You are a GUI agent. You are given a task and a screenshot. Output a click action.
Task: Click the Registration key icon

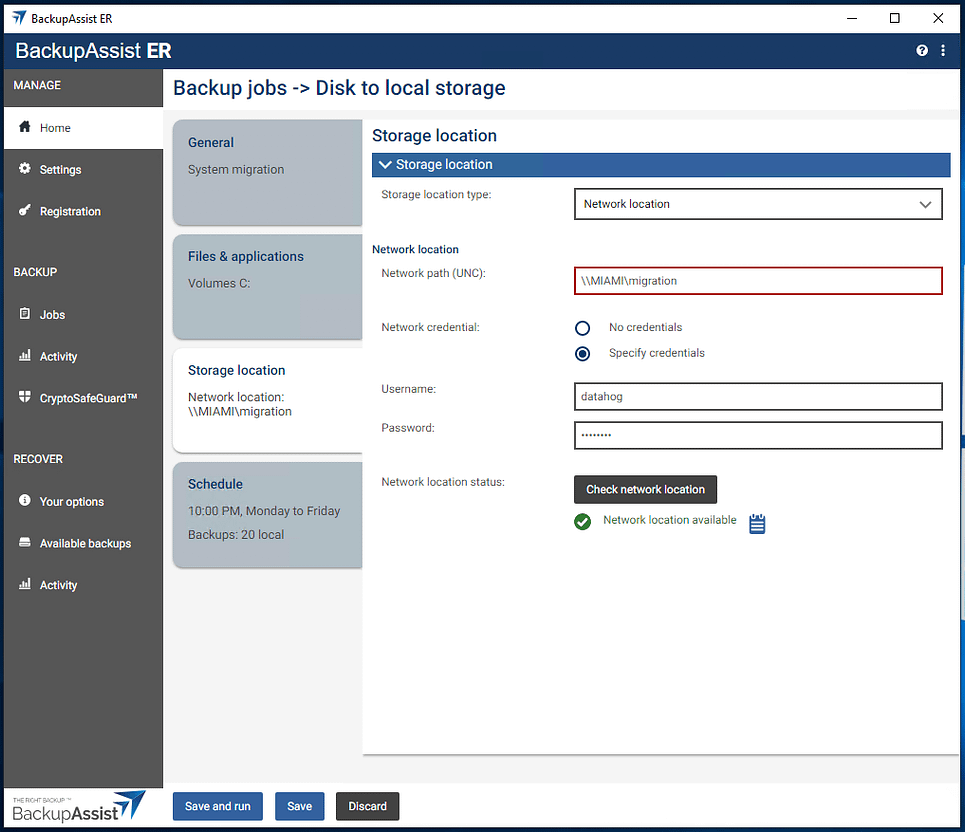(25, 210)
